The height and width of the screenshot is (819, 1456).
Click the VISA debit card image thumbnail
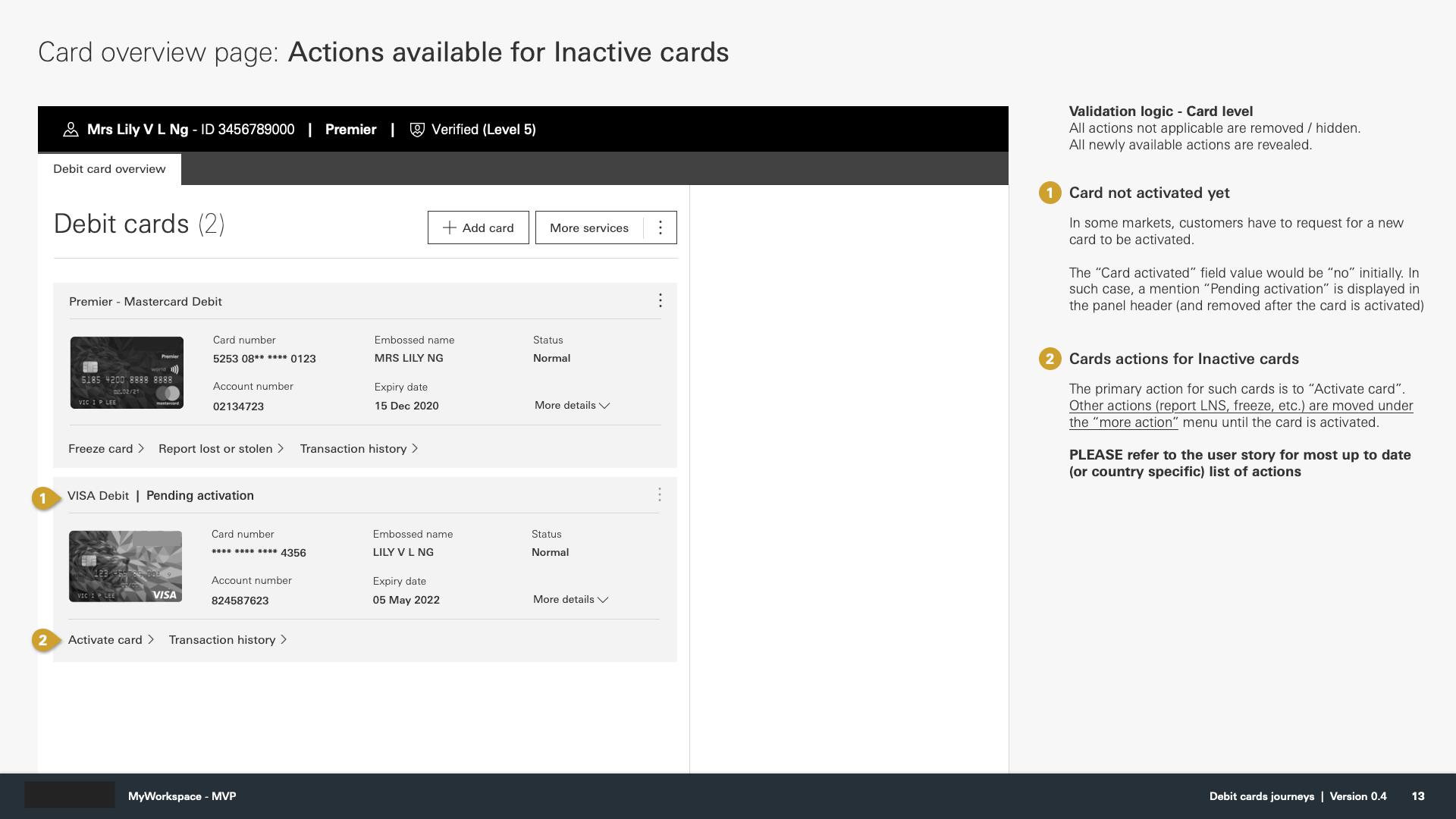(125, 566)
